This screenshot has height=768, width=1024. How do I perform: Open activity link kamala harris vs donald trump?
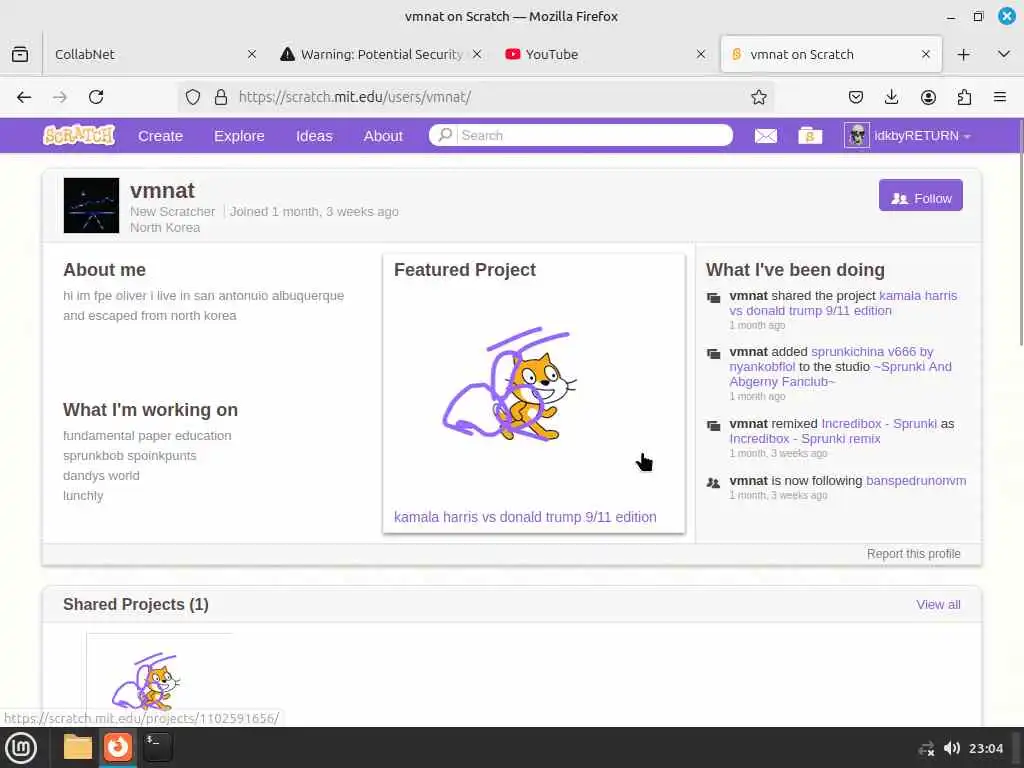click(x=843, y=303)
